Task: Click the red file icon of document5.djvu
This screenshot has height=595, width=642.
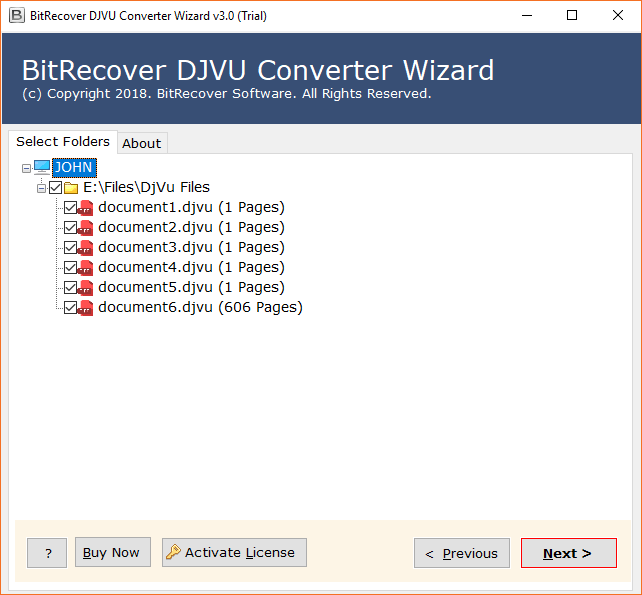Action: (x=85, y=288)
